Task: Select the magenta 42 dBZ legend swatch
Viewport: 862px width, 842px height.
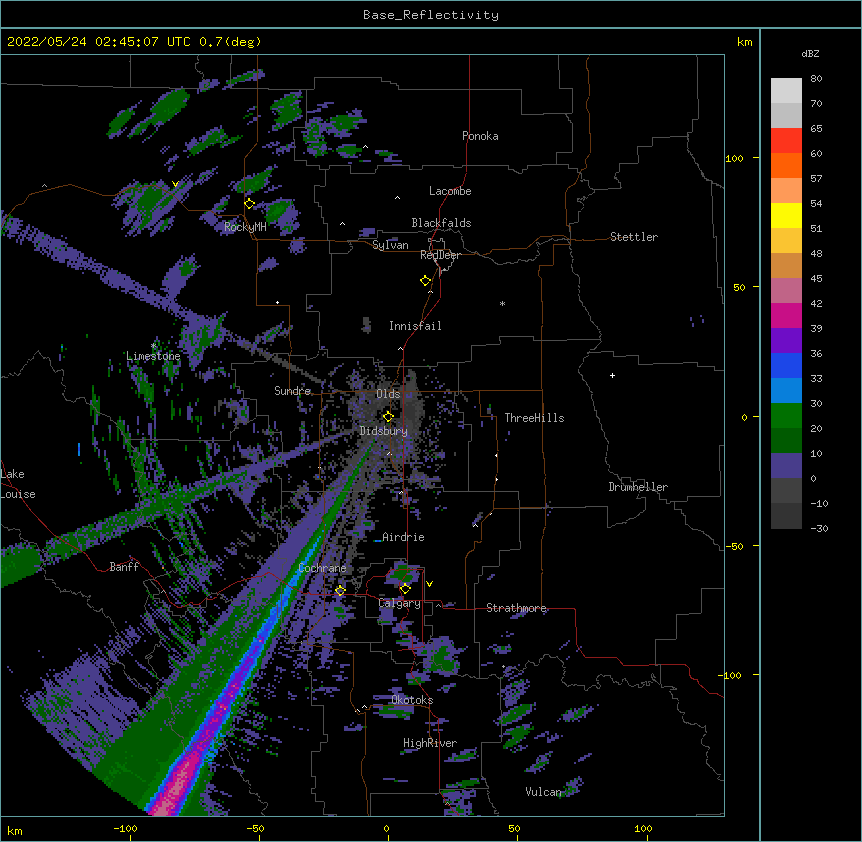Action: click(786, 315)
